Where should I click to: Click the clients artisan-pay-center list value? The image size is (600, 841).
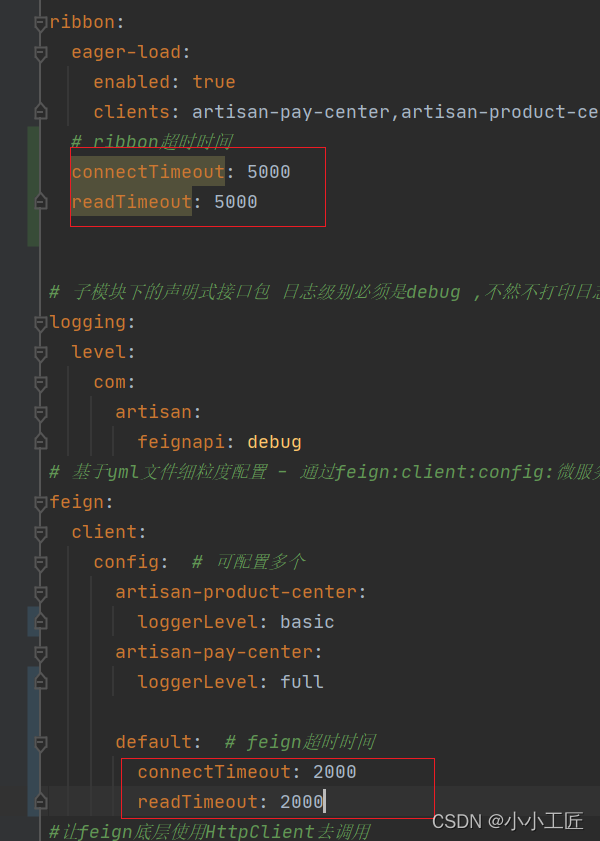pyautogui.click(x=290, y=112)
